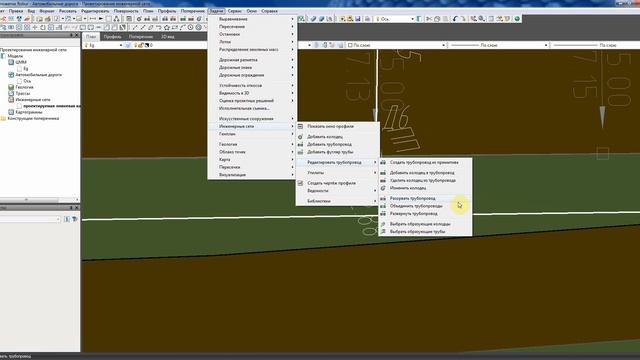Image resolution: width=640 pixels, height=360 pixels.
Task: Toggle the проектируемая ливневая checkbox
Action: pos(19,106)
